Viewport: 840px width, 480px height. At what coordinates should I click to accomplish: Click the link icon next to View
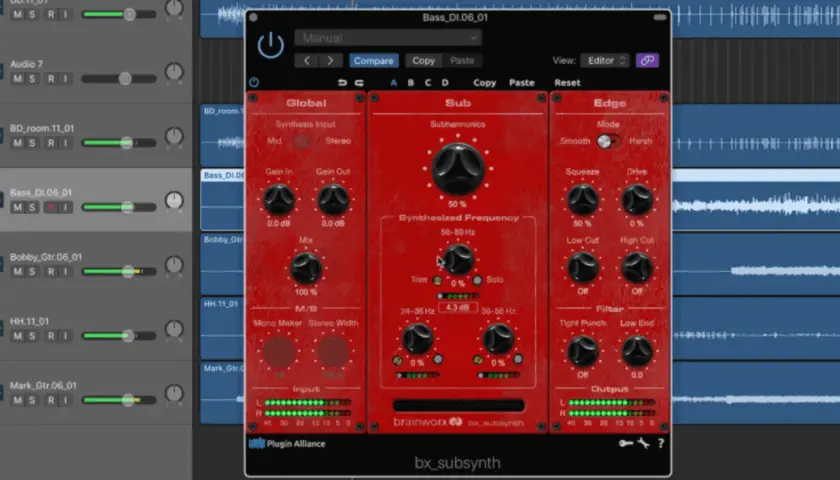pos(647,61)
